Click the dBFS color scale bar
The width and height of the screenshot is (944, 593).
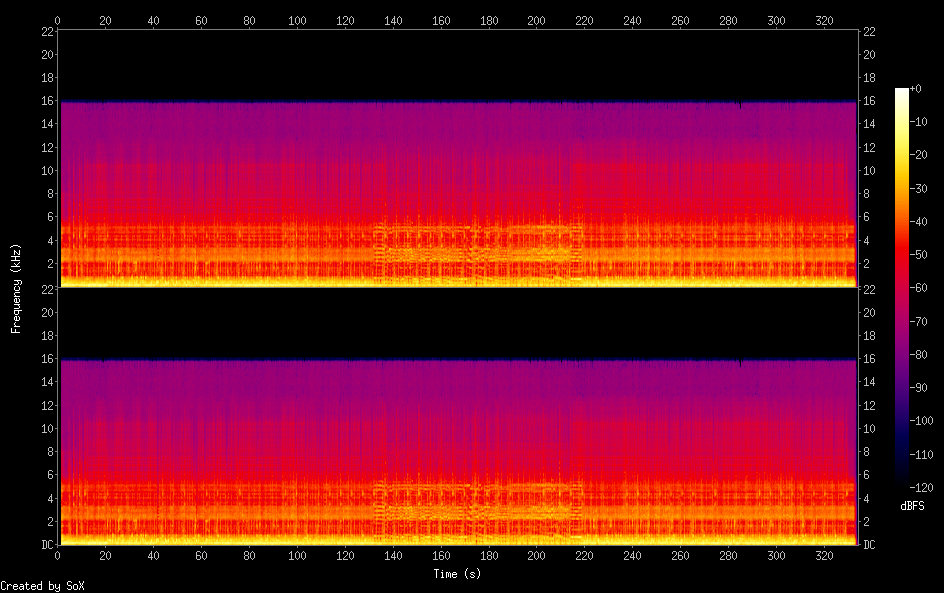pyautogui.click(x=901, y=288)
